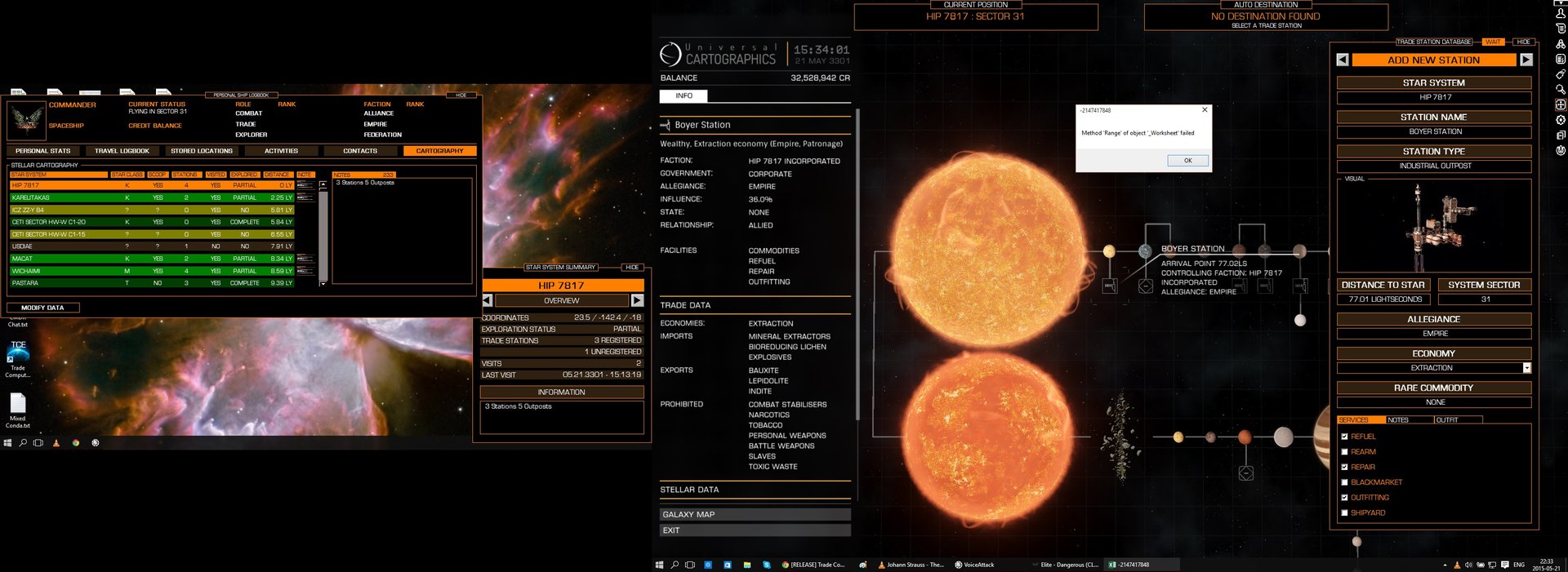This screenshot has width=1568, height=572.
Task: Hide the Trade Station Database panel
Action: coord(1523,42)
